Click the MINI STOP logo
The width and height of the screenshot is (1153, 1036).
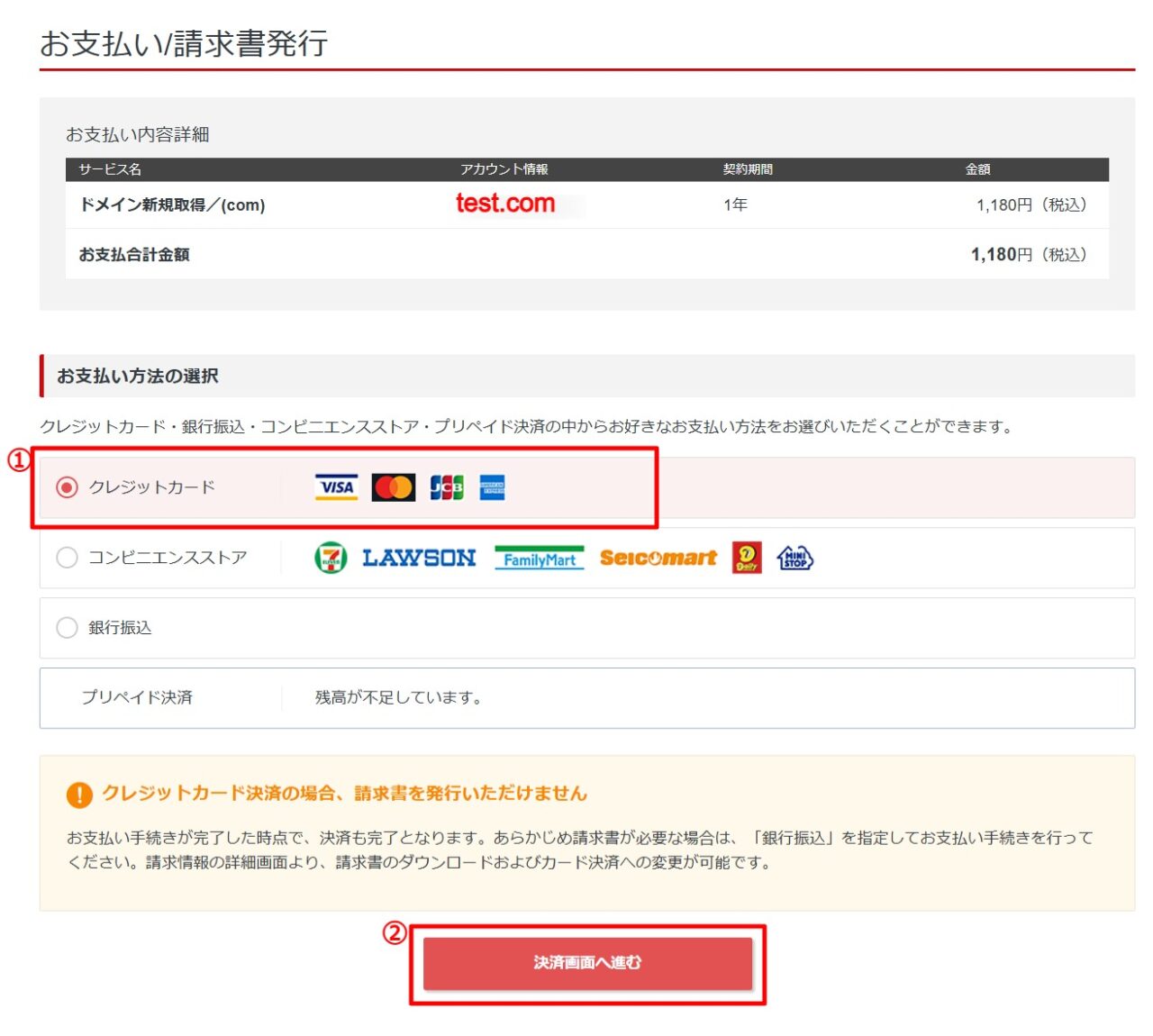coord(794,559)
